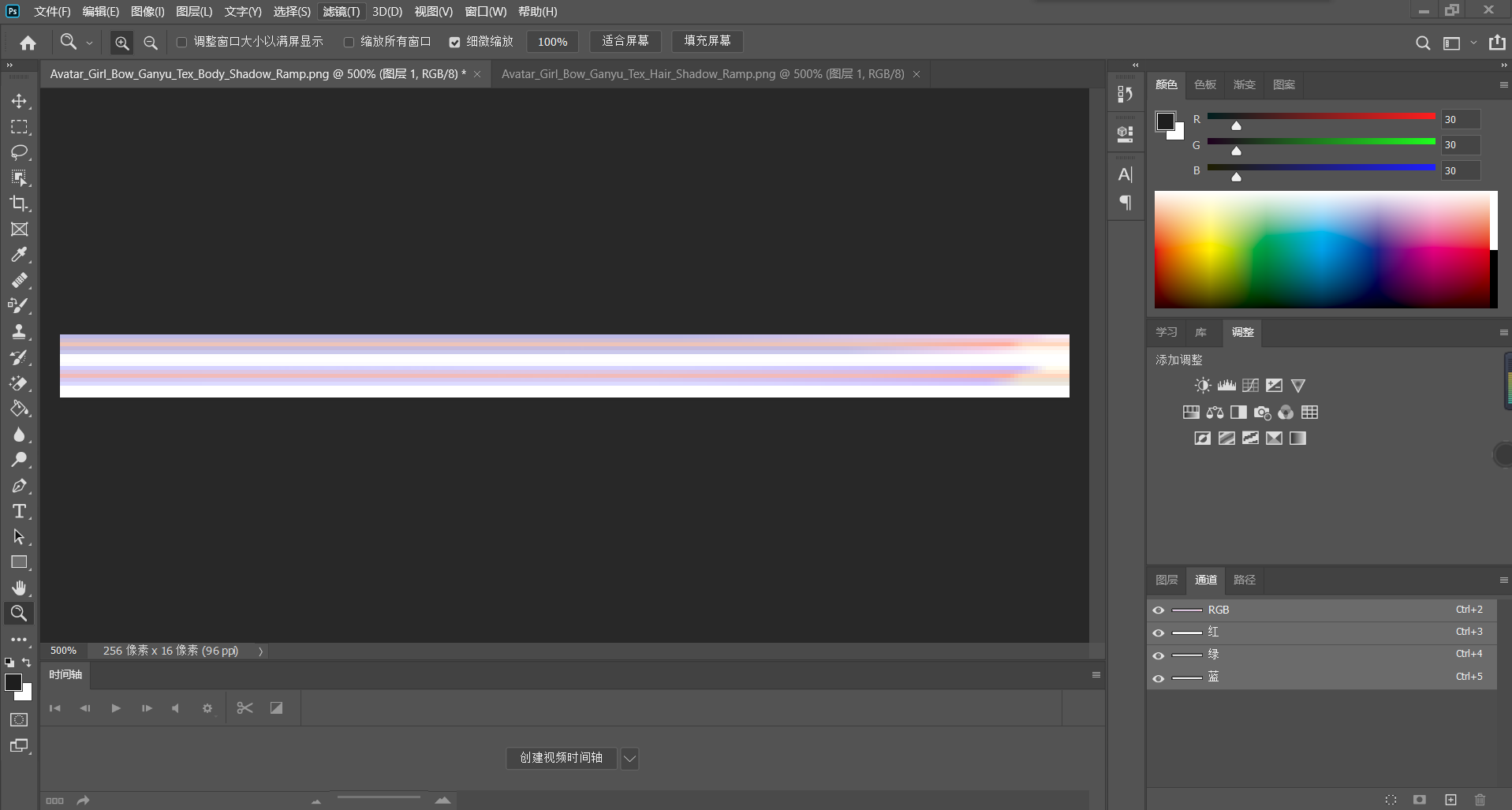
Task: Select the Path Selection tool
Action: [x=19, y=537]
